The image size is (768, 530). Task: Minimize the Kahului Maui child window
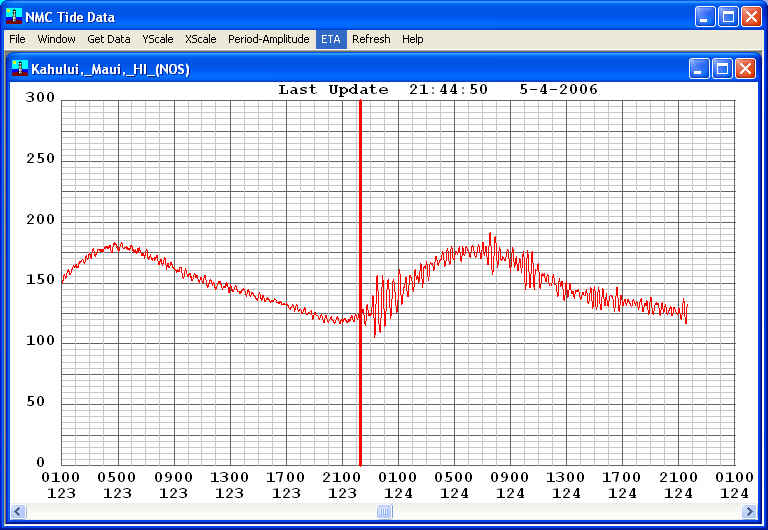coord(699,69)
